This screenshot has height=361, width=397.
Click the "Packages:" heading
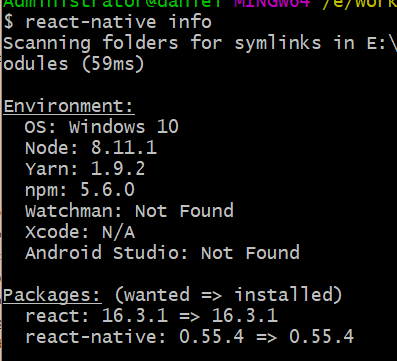(x=52, y=296)
